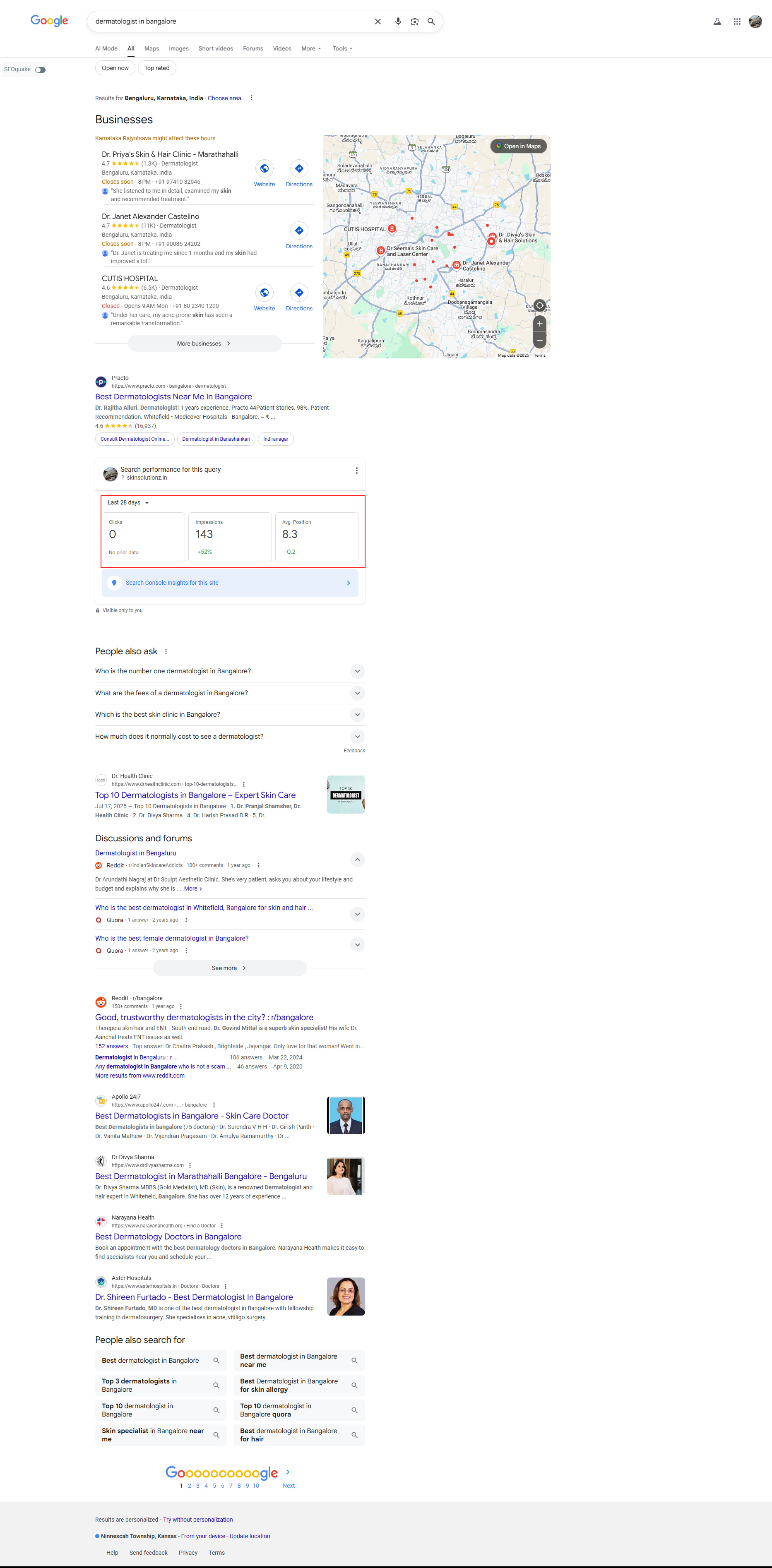Open the Last 28 days dropdown

[128, 503]
